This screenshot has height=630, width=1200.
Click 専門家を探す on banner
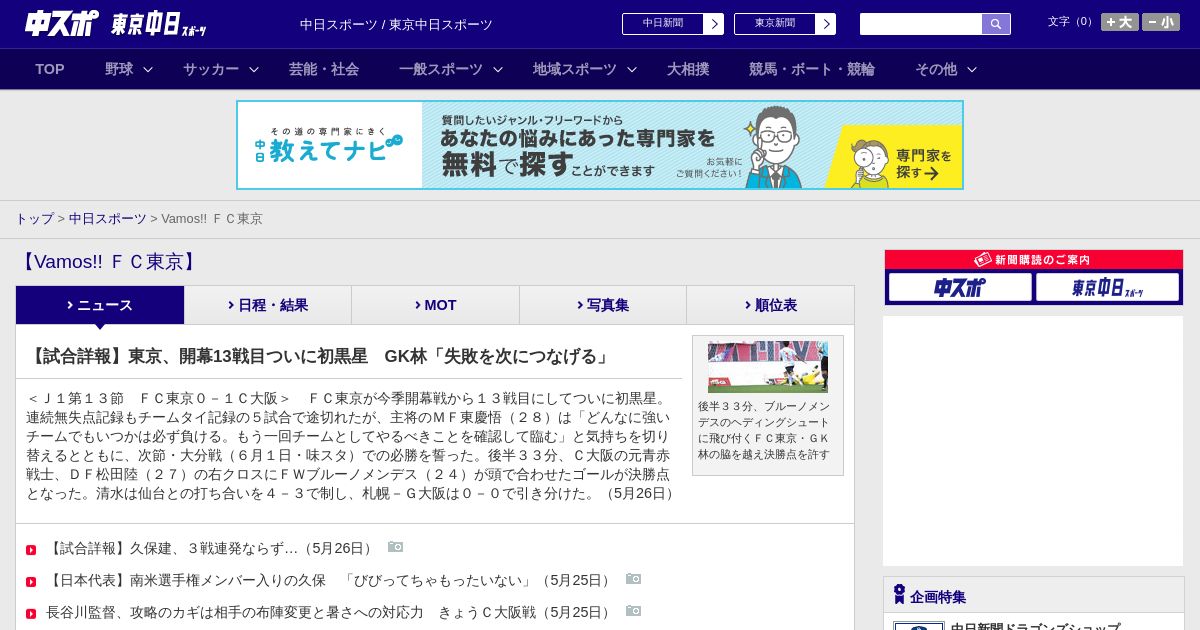click(923, 164)
